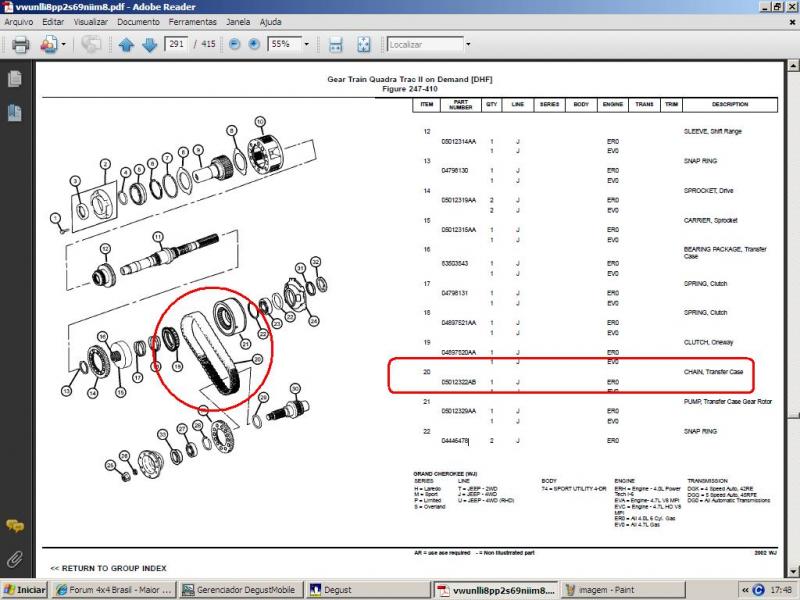Click the Print icon in toolbar
Viewport: 800px width, 600px height.
[20, 44]
